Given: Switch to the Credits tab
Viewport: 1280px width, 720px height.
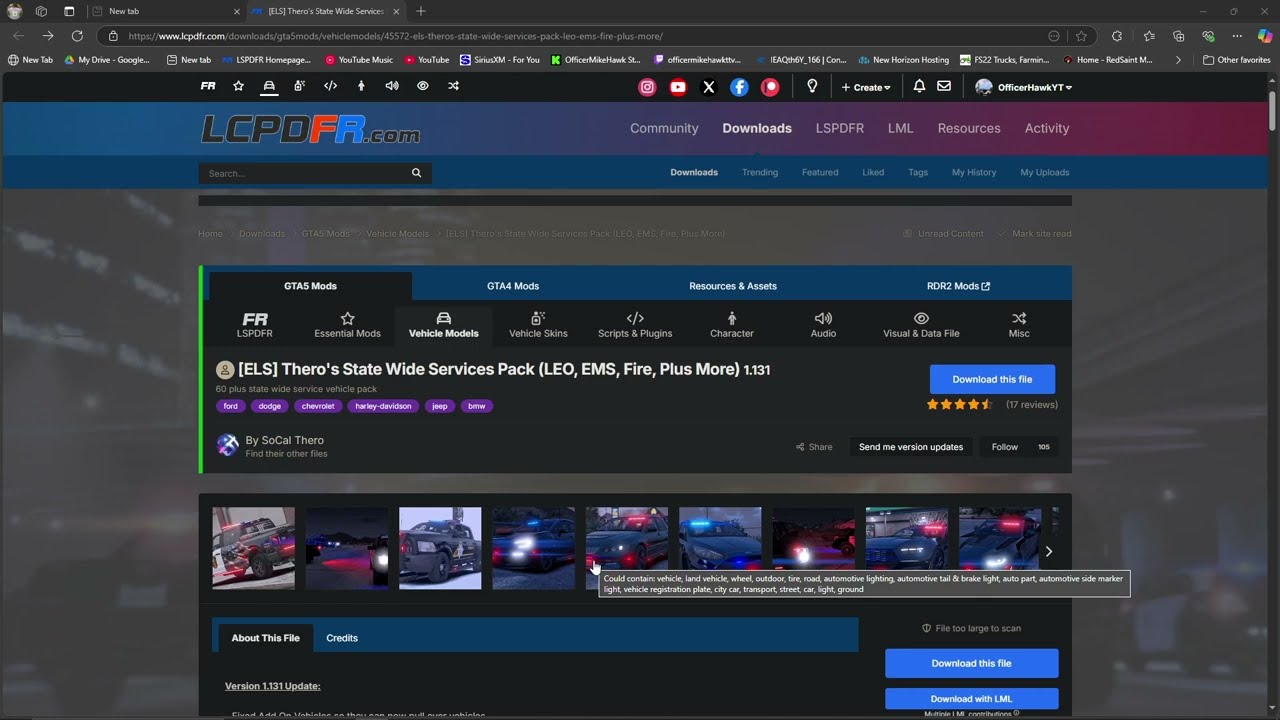Looking at the screenshot, I should click(x=342, y=638).
